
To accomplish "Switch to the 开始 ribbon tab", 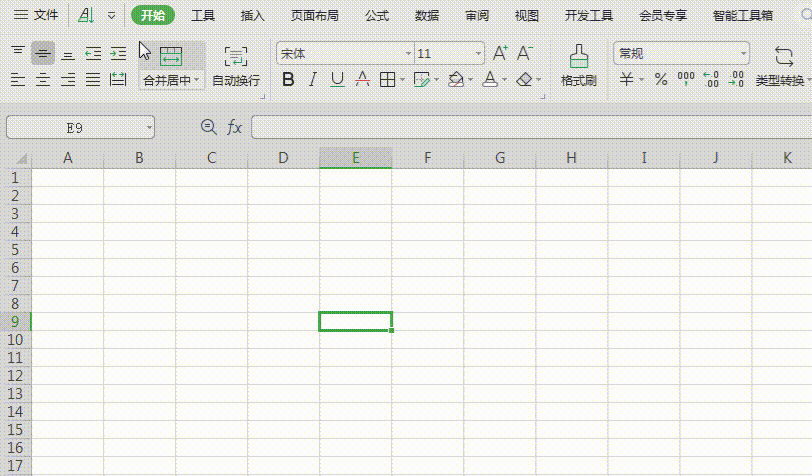I will point(153,16).
